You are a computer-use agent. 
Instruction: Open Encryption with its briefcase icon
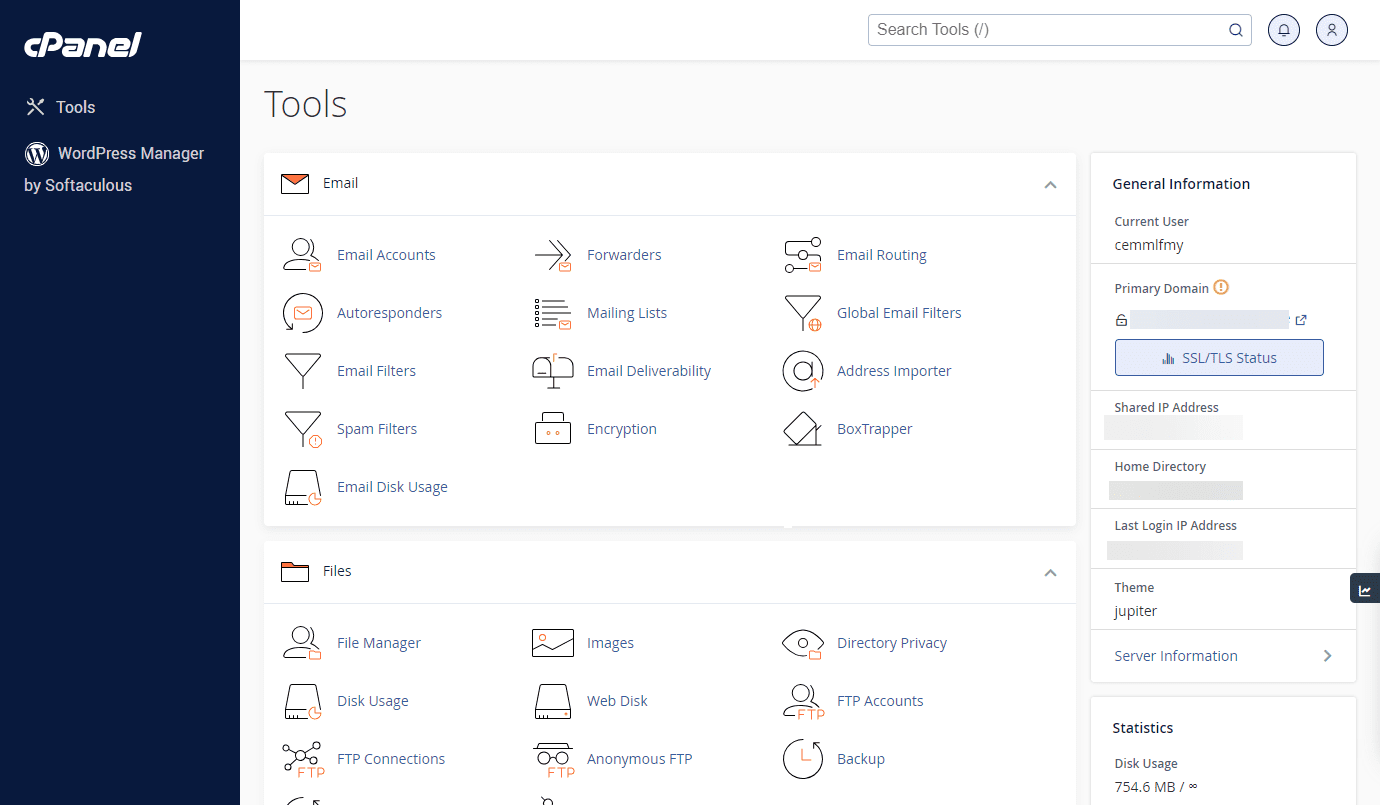(x=553, y=429)
